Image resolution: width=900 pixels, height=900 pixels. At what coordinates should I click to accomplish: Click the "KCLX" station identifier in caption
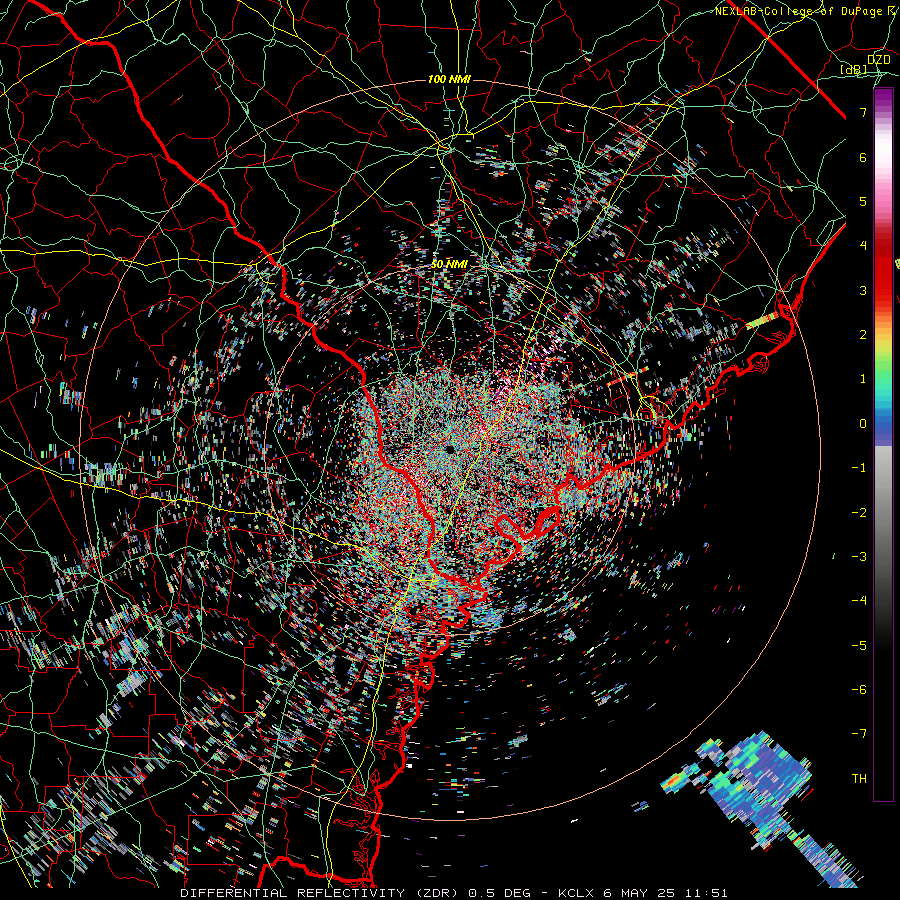(x=576, y=893)
